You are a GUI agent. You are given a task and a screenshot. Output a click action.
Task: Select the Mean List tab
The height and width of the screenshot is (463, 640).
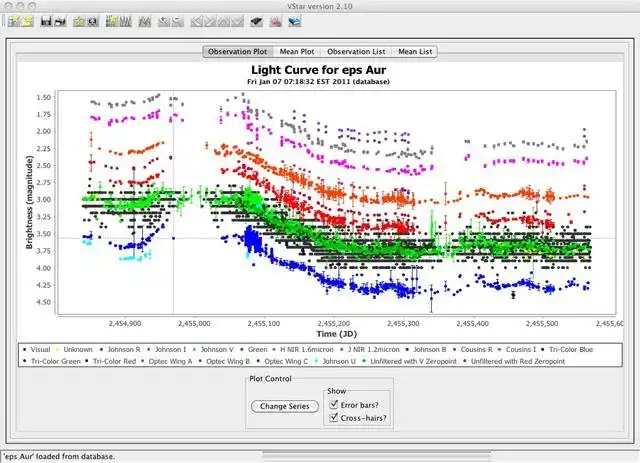414,51
